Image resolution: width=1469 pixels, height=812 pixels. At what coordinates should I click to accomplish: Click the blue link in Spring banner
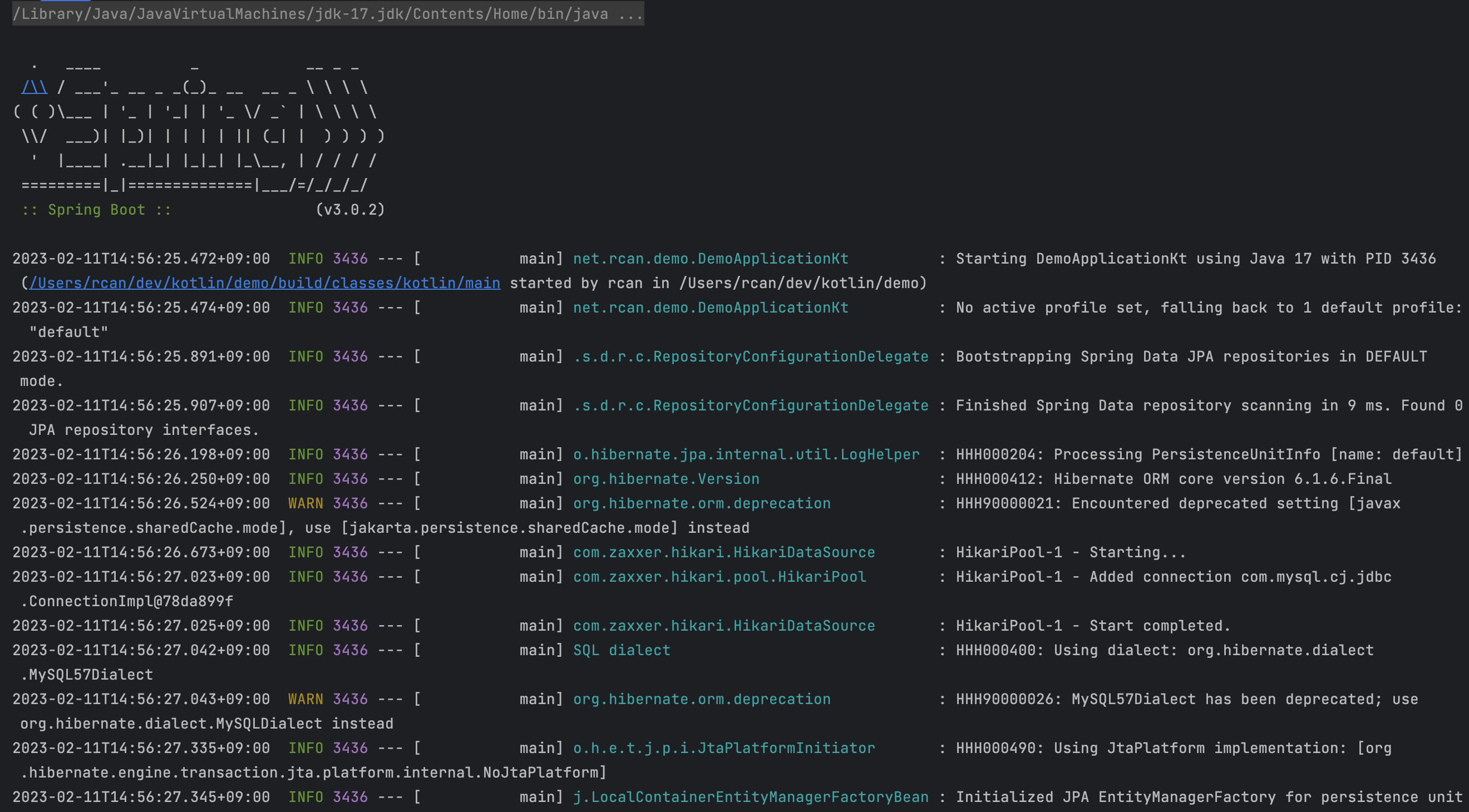[x=34, y=87]
